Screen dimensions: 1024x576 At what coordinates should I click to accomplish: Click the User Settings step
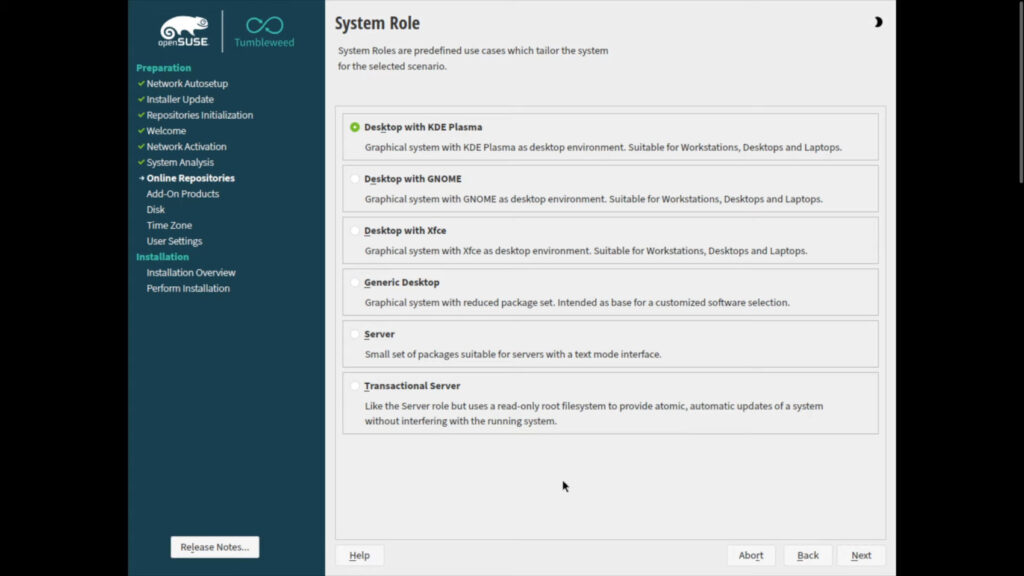[174, 241]
